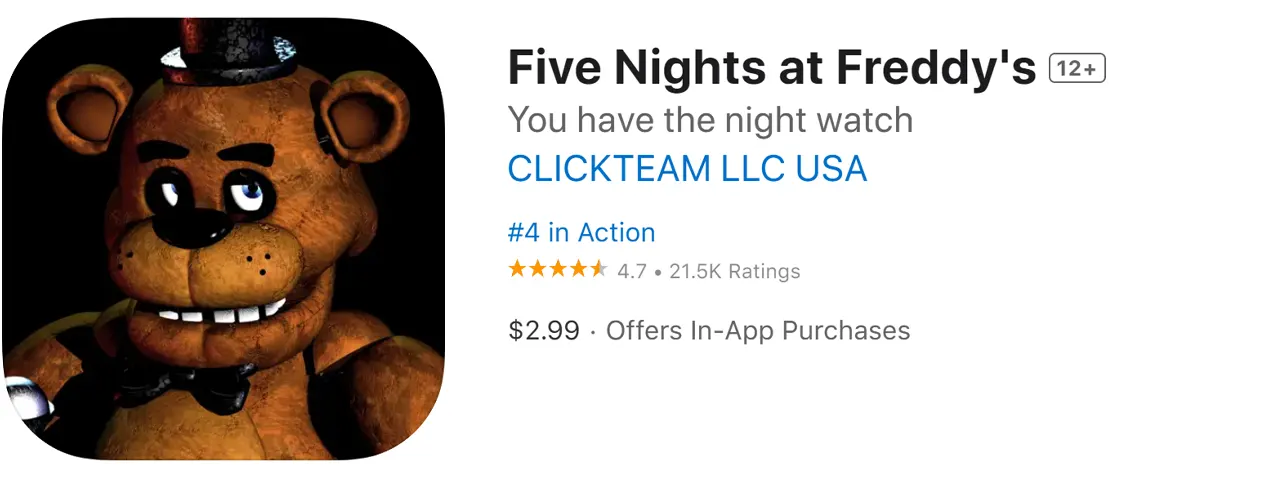
Task: Open the CLICKTEAM LLC USA developer page
Action: 687,169
